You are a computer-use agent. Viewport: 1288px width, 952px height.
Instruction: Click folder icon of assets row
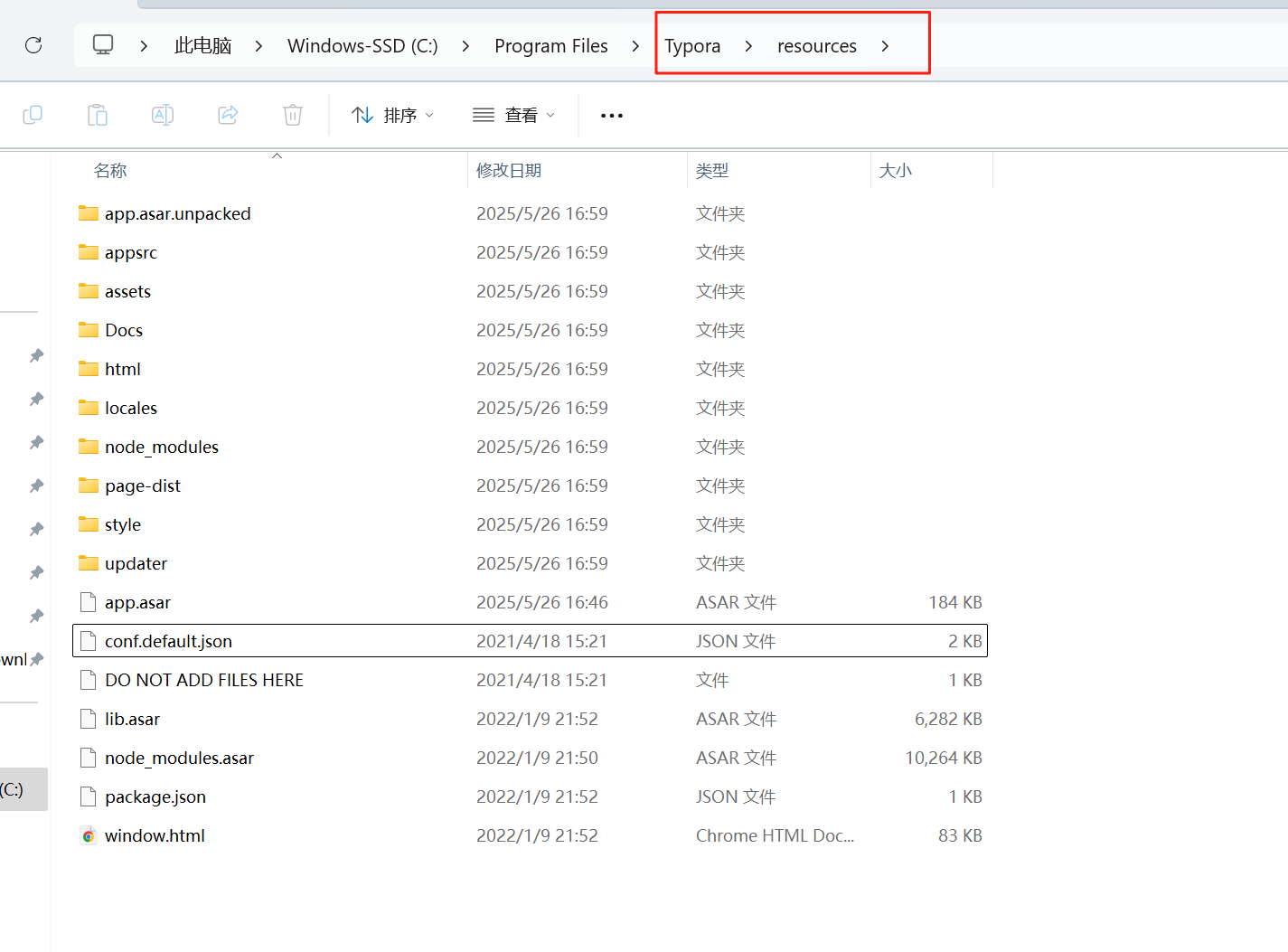(88, 291)
